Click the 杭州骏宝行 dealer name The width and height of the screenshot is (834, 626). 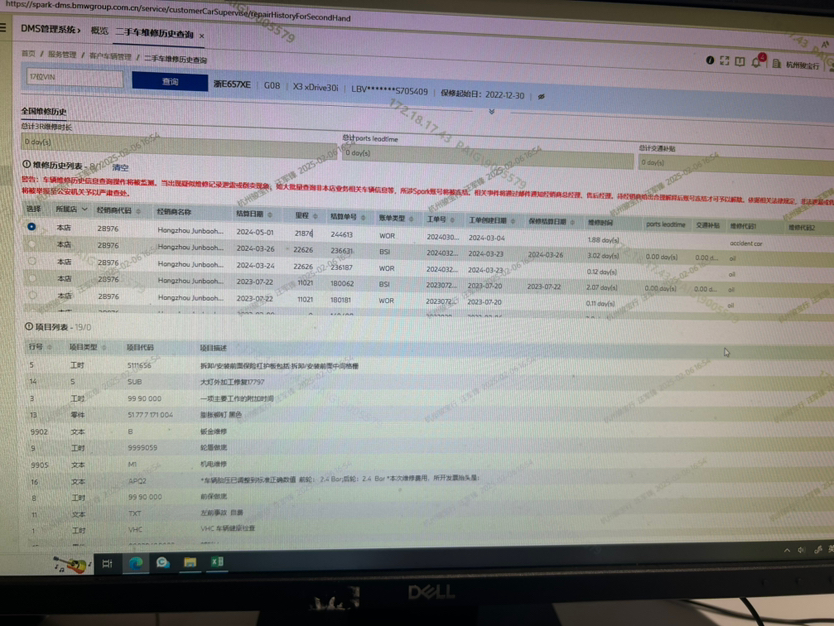[803, 65]
